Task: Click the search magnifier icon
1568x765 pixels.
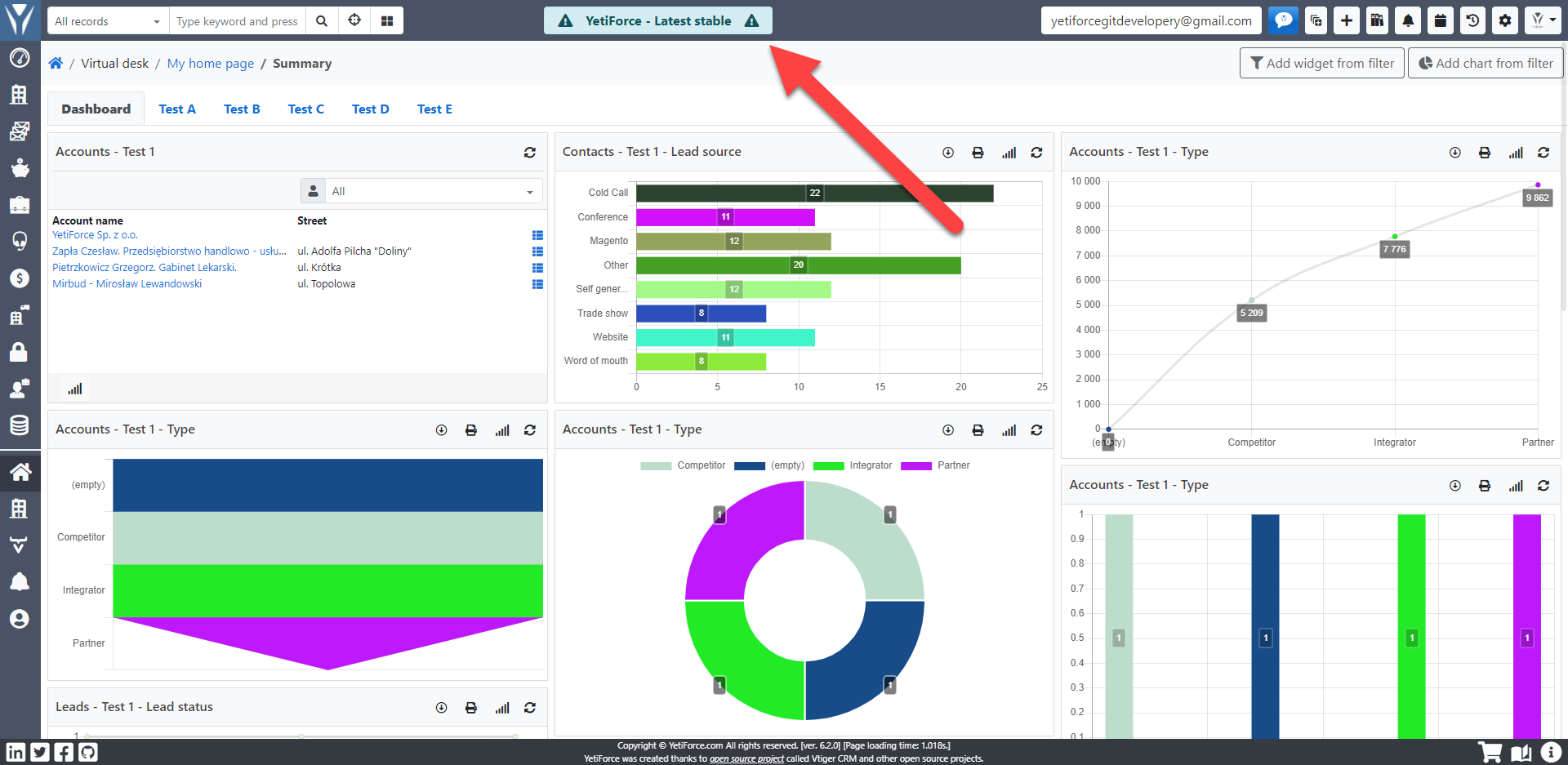Action: coord(322,21)
